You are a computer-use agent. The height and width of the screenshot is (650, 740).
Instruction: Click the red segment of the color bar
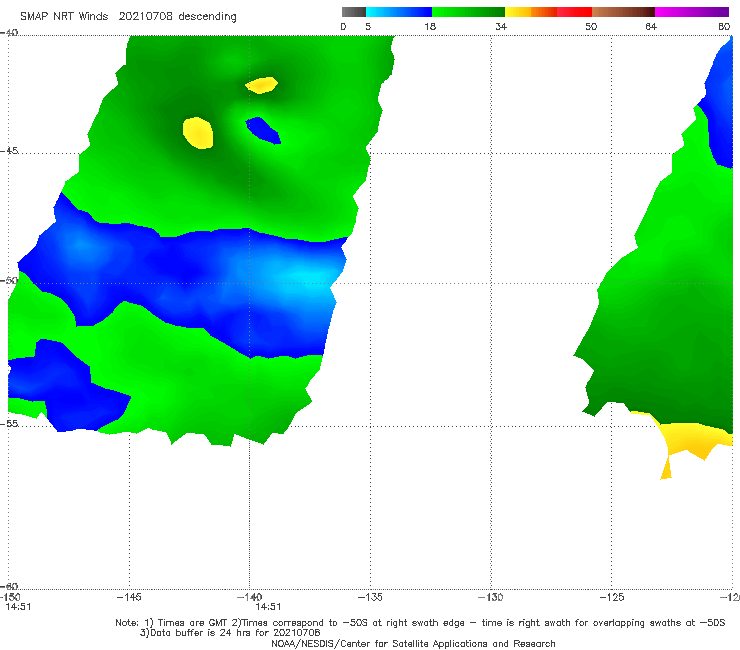574,12
